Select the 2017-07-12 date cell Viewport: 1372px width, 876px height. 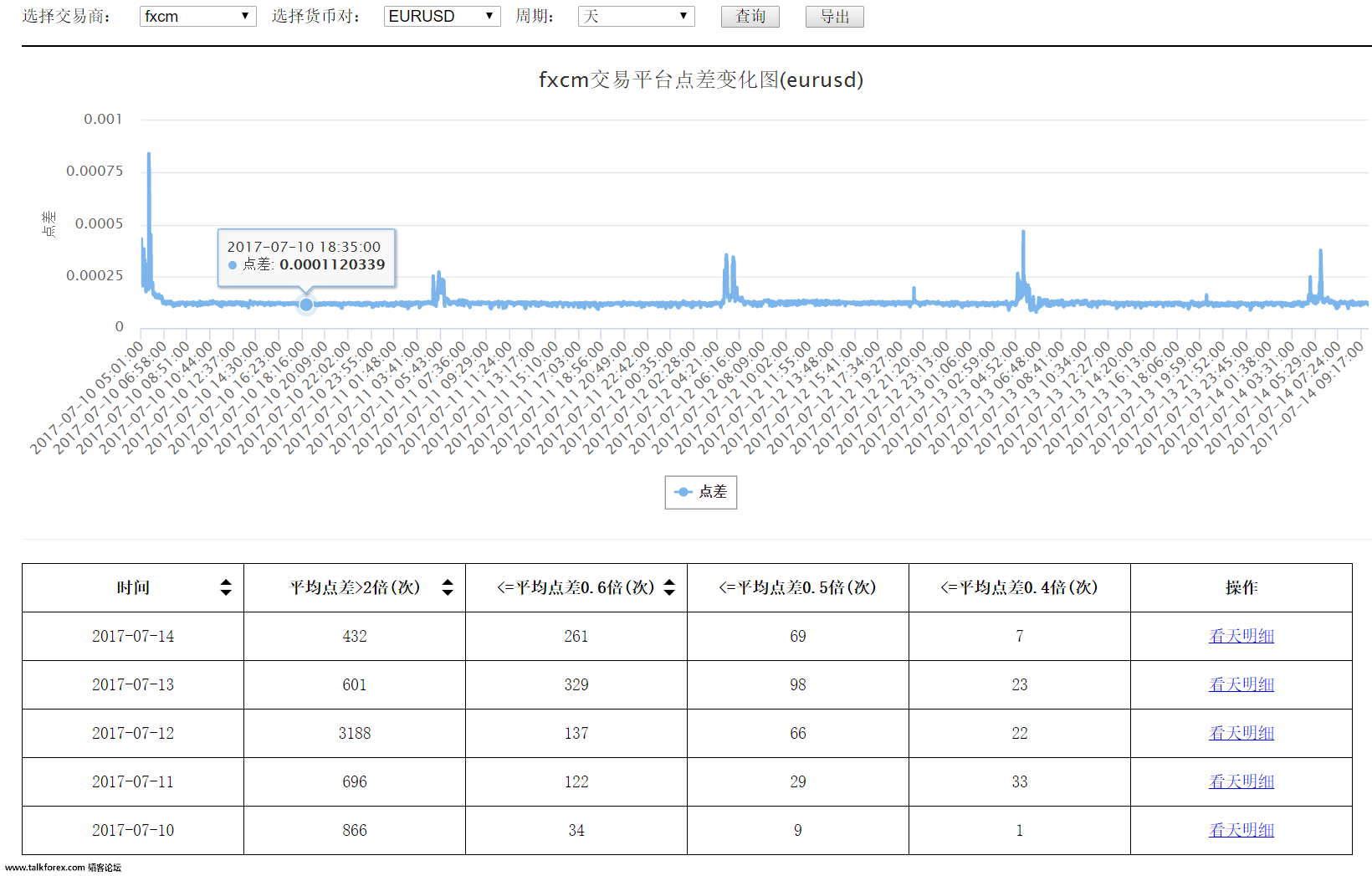point(133,733)
